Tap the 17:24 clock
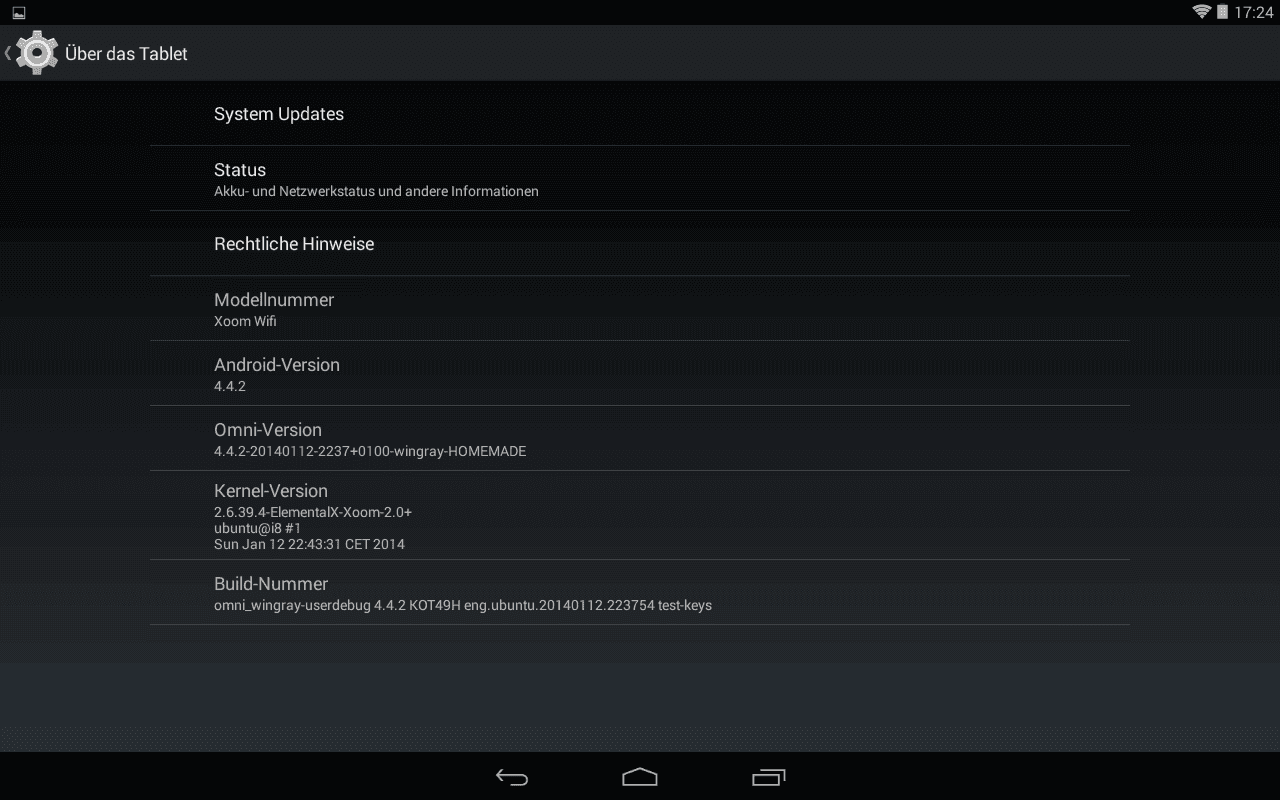The width and height of the screenshot is (1280, 800). [x=1254, y=13]
